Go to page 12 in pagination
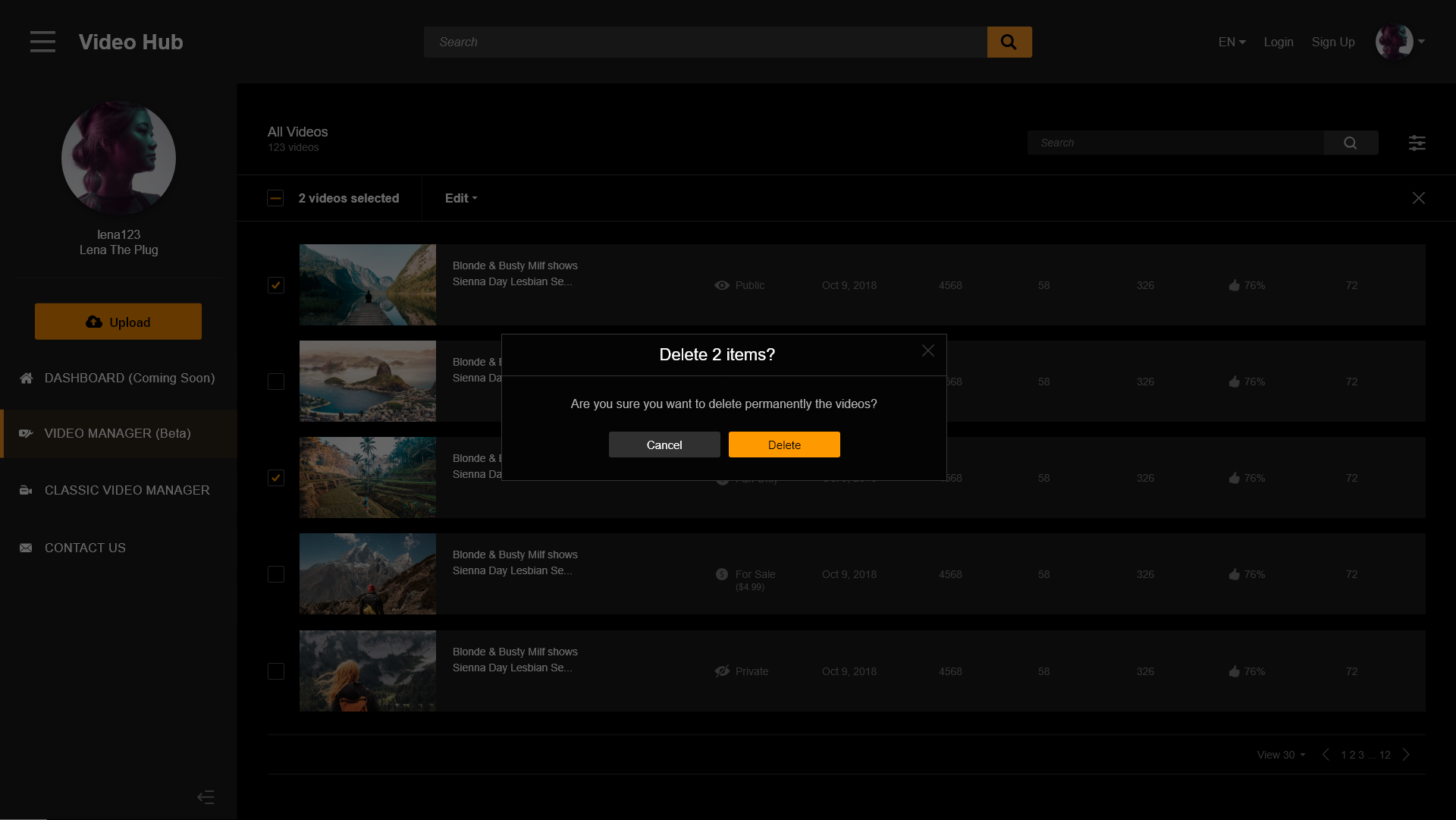The height and width of the screenshot is (820, 1456). point(1385,755)
